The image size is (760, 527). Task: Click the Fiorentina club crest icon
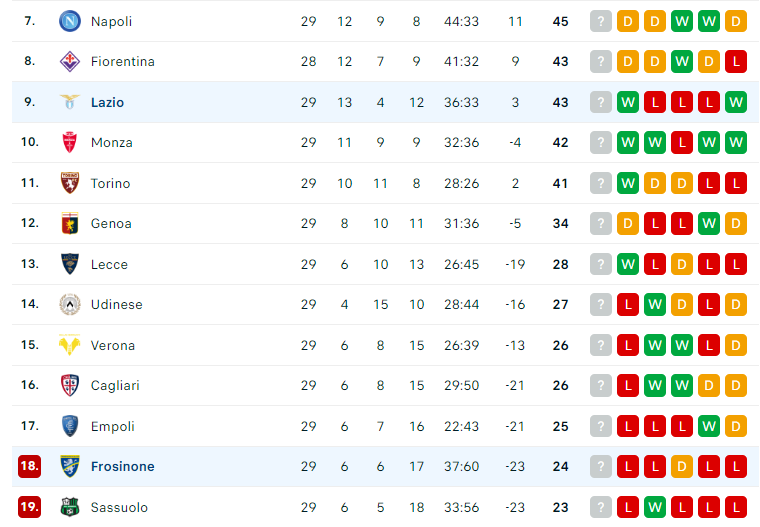70,62
